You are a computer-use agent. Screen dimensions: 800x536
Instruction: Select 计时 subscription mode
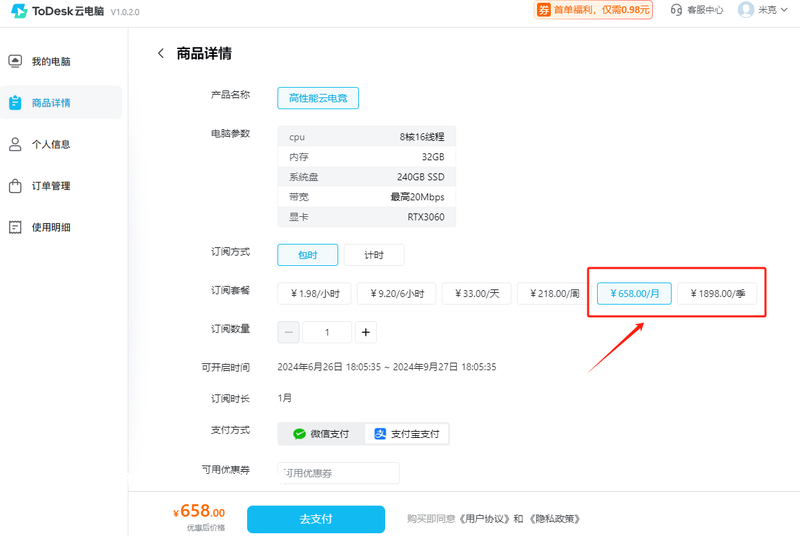tap(374, 255)
